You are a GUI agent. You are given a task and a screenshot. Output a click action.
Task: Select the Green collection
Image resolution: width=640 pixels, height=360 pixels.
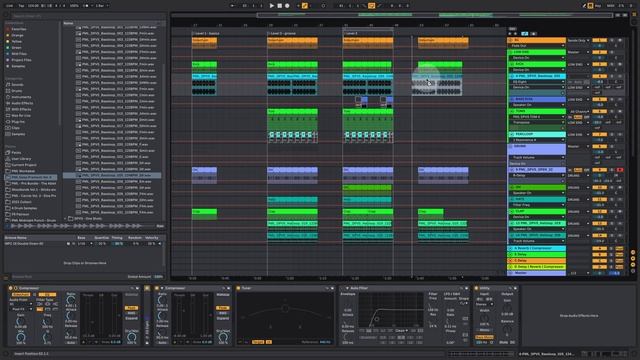click(16, 48)
